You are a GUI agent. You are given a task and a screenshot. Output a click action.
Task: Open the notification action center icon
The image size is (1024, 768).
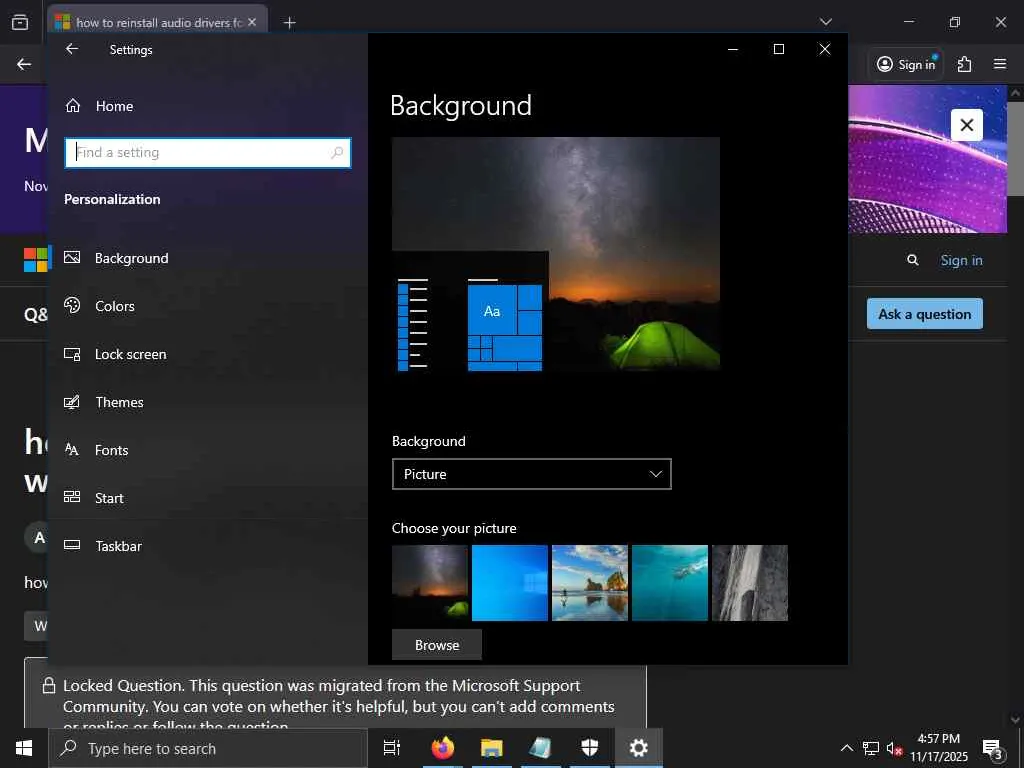point(993,748)
